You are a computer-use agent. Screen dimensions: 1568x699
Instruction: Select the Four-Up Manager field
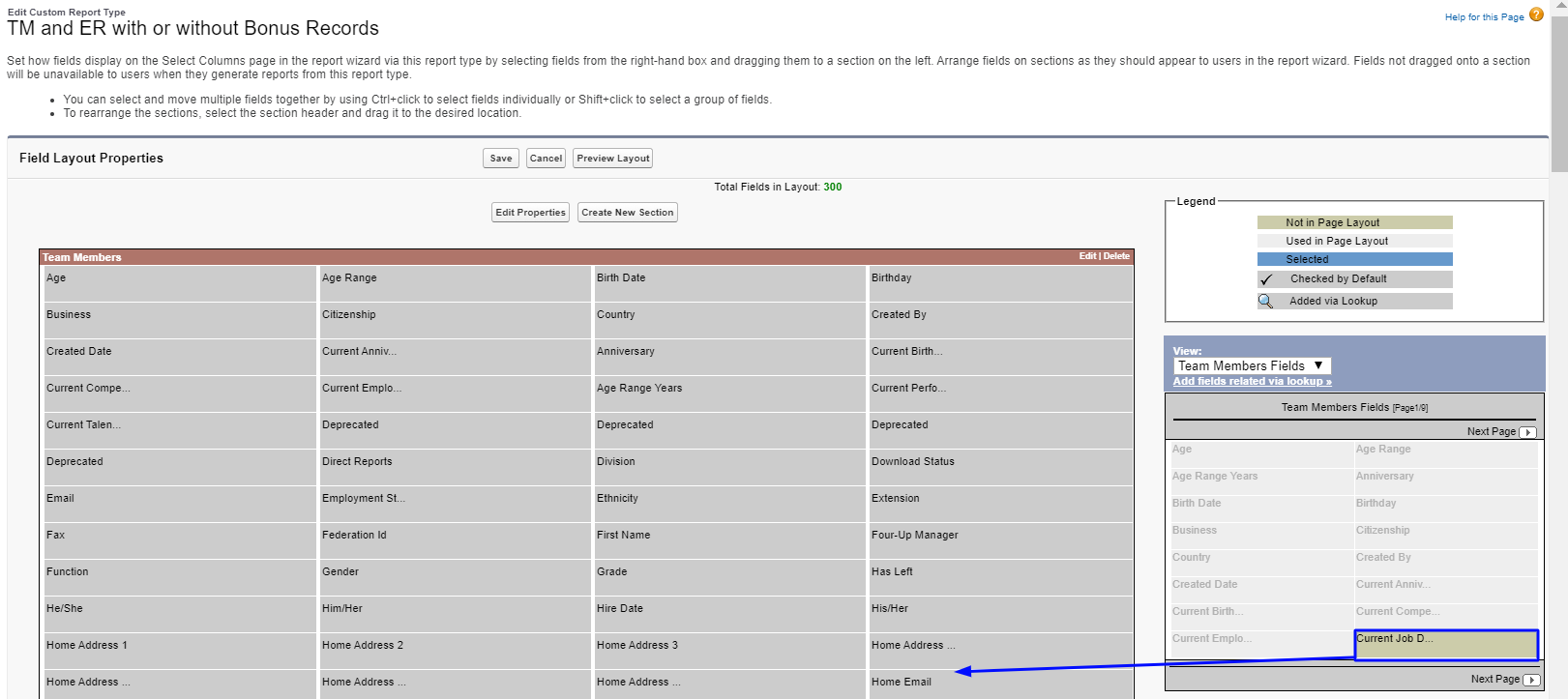click(x=914, y=536)
